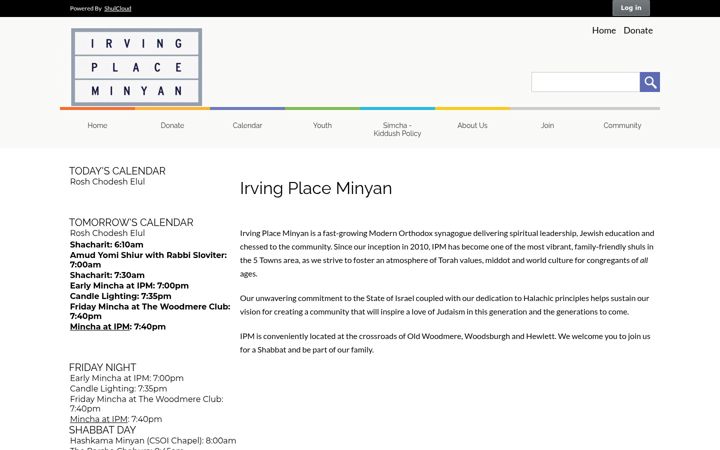Open the Calendar menu item
This screenshot has height=450, width=720.
(x=247, y=125)
